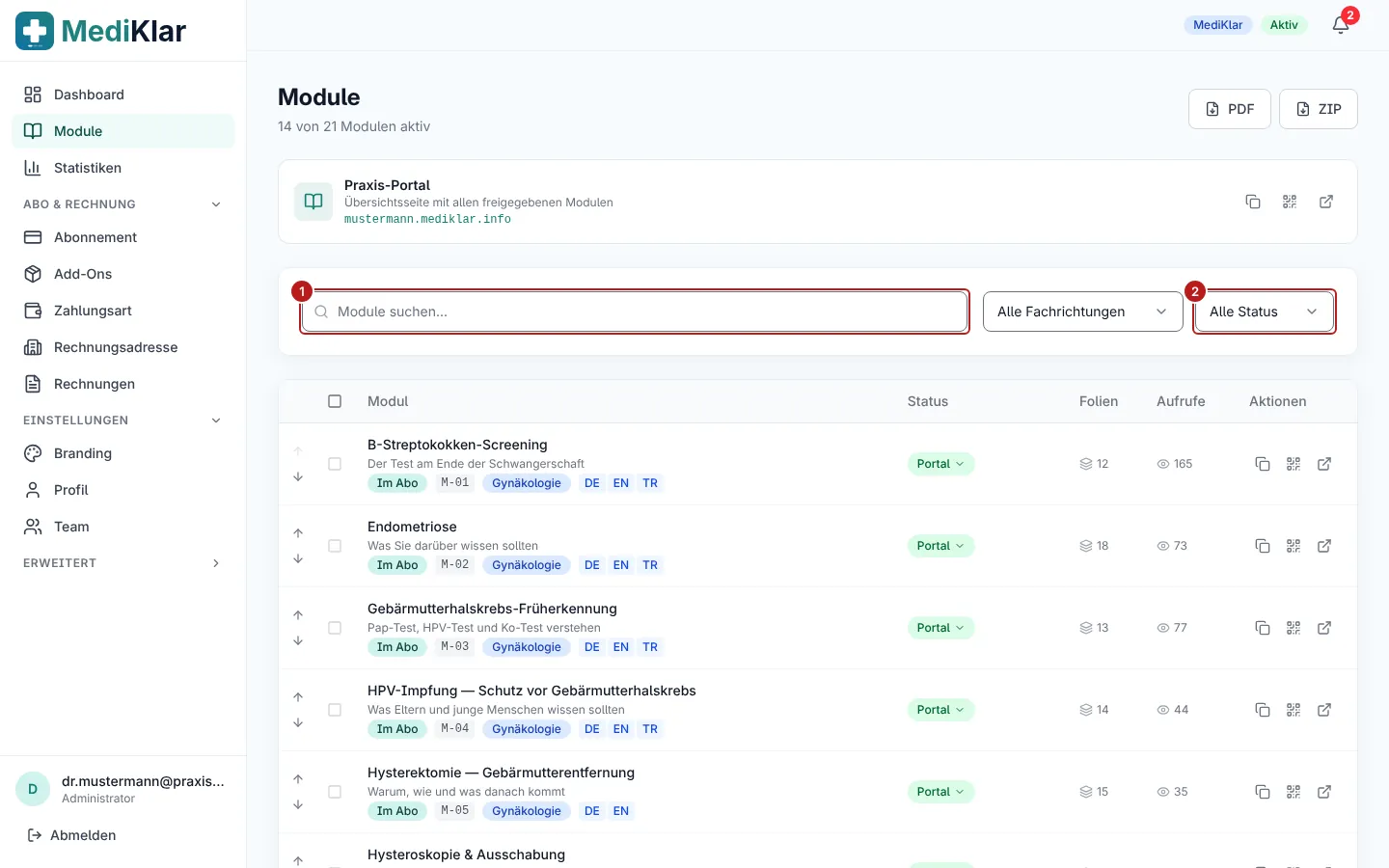1389x868 pixels.
Task: Collapse the Abo & Rechnung section
Action: coord(123,204)
